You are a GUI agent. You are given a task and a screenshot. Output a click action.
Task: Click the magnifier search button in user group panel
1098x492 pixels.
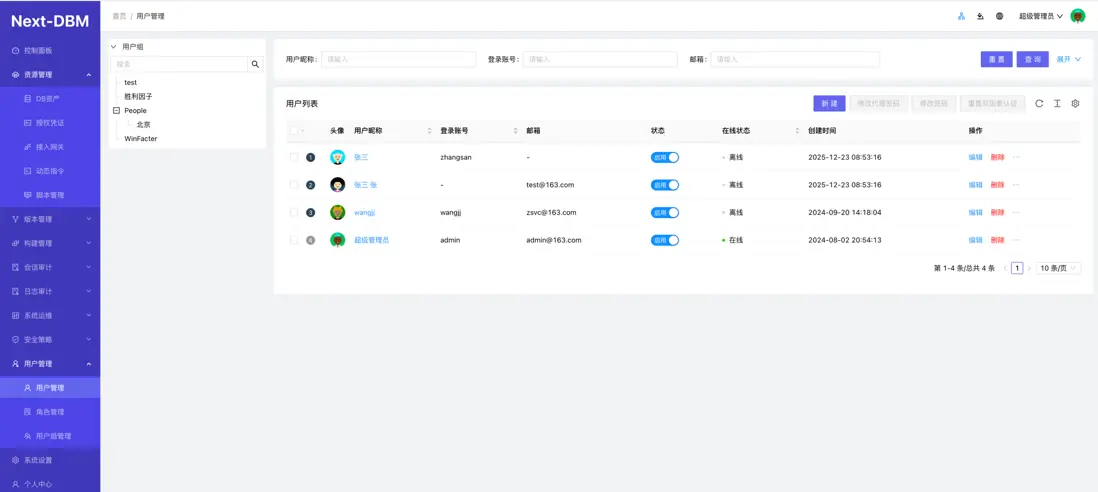click(x=256, y=64)
